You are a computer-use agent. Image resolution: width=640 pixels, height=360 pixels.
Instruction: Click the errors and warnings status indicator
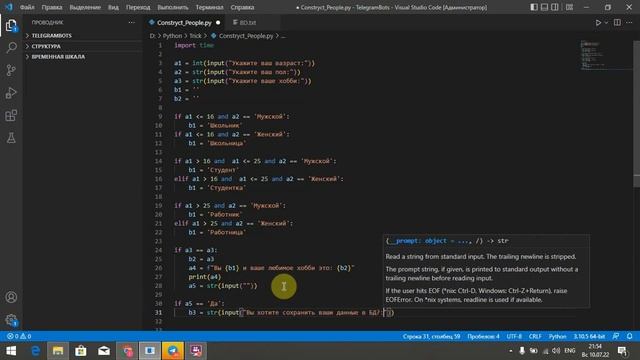[x=19, y=336]
